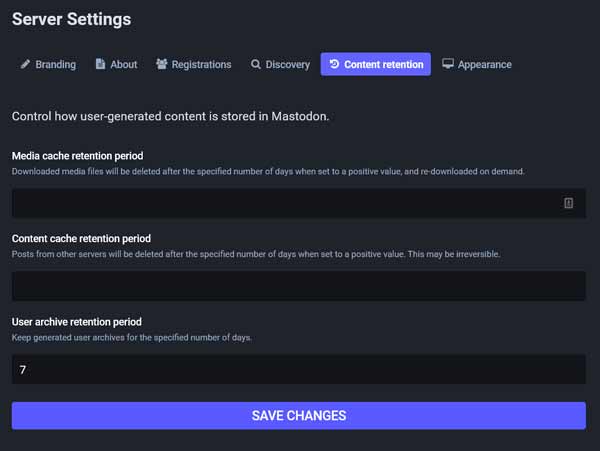The width and height of the screenshot is (600, 451).
Task: Select the Content retention tab label
Action: click(384, 64)
